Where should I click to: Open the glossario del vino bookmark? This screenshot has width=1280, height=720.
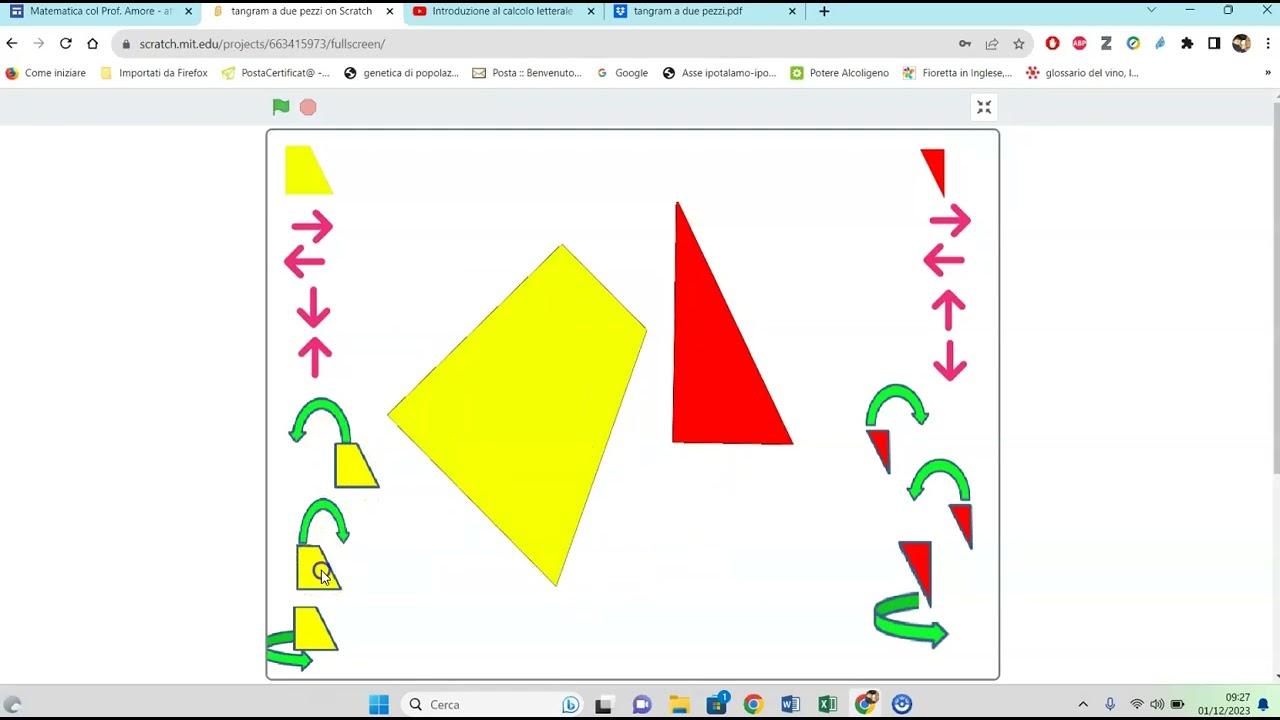point(1082,73)
